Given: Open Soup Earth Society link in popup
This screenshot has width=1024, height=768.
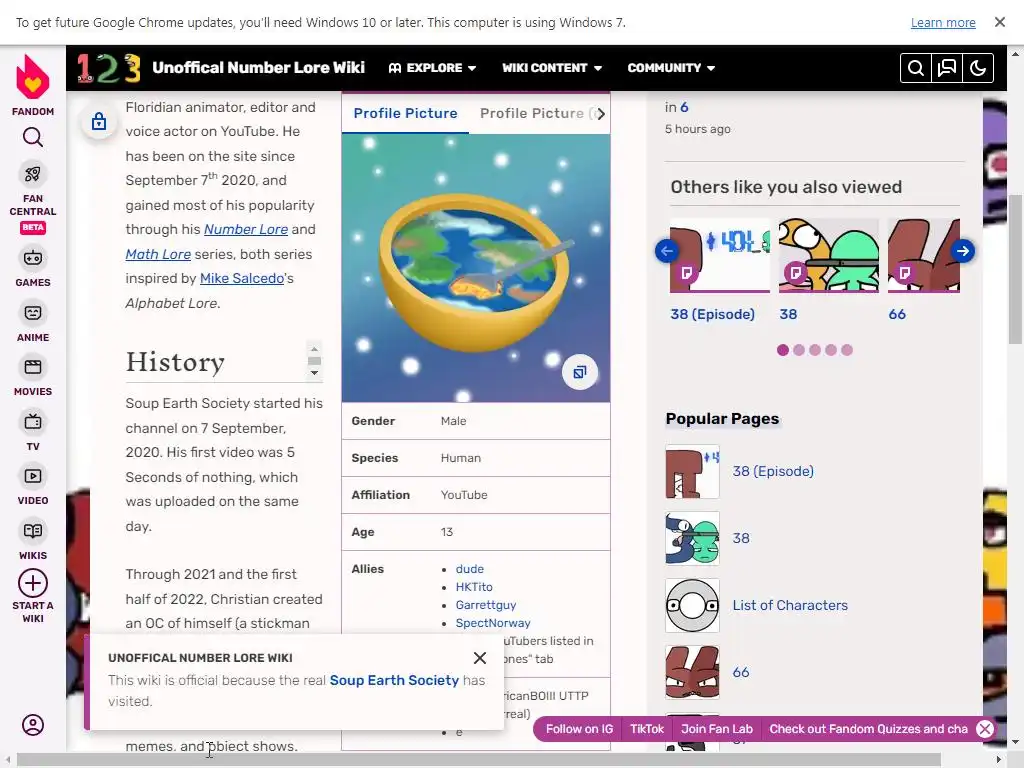Looking at the screenshot, I should pos(394,680).
